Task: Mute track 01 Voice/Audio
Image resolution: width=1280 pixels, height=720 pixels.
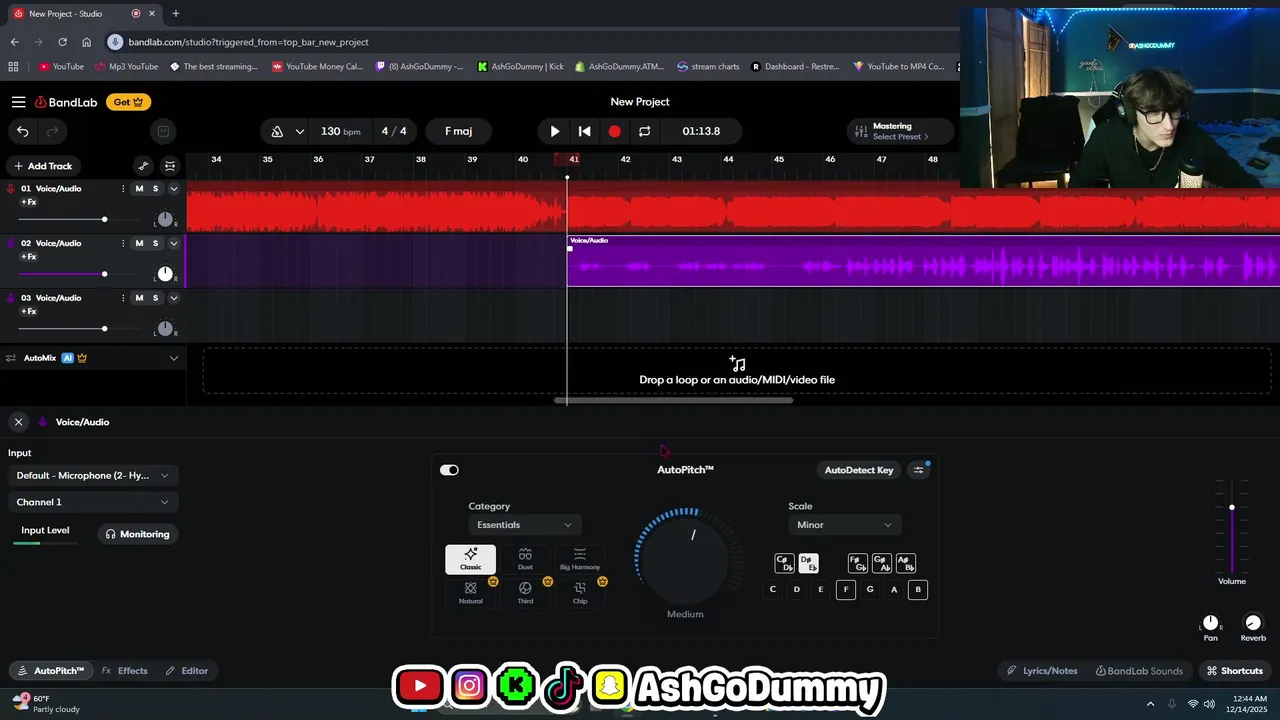Action: pos(139,189)
